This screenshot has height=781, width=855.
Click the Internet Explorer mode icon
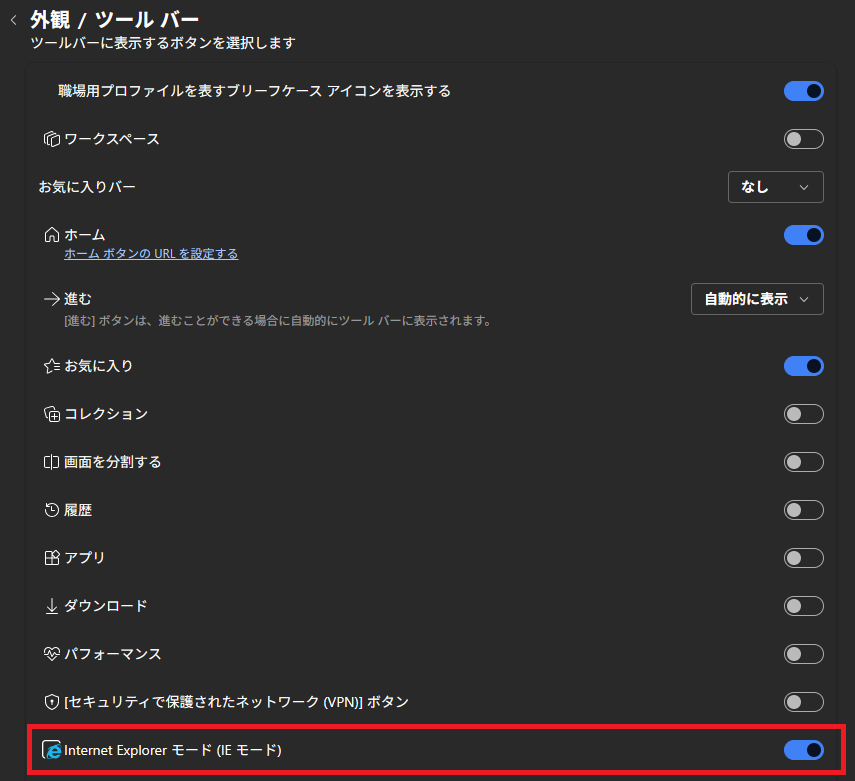click(52, 750)
